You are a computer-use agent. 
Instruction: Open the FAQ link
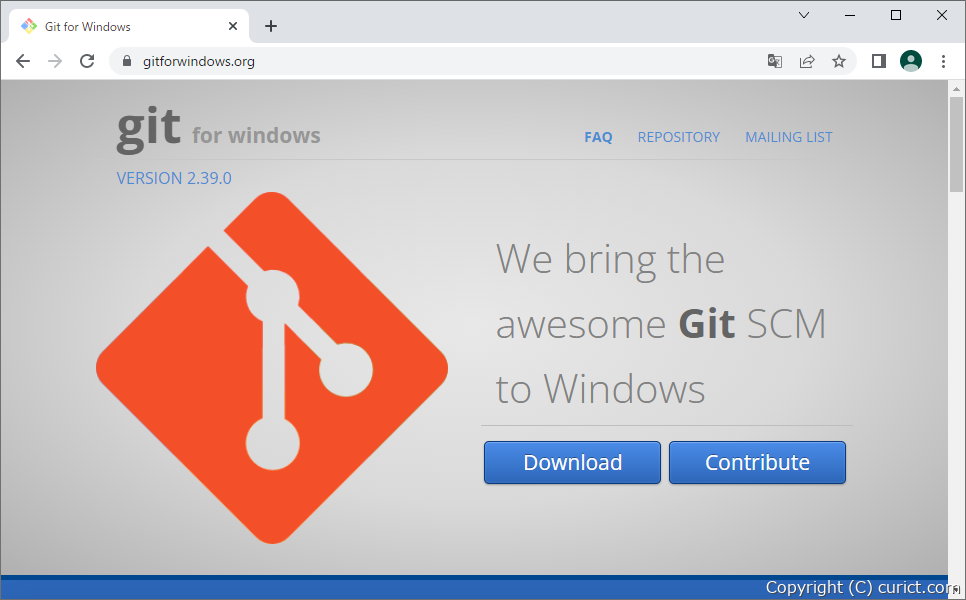click(598, 137)
